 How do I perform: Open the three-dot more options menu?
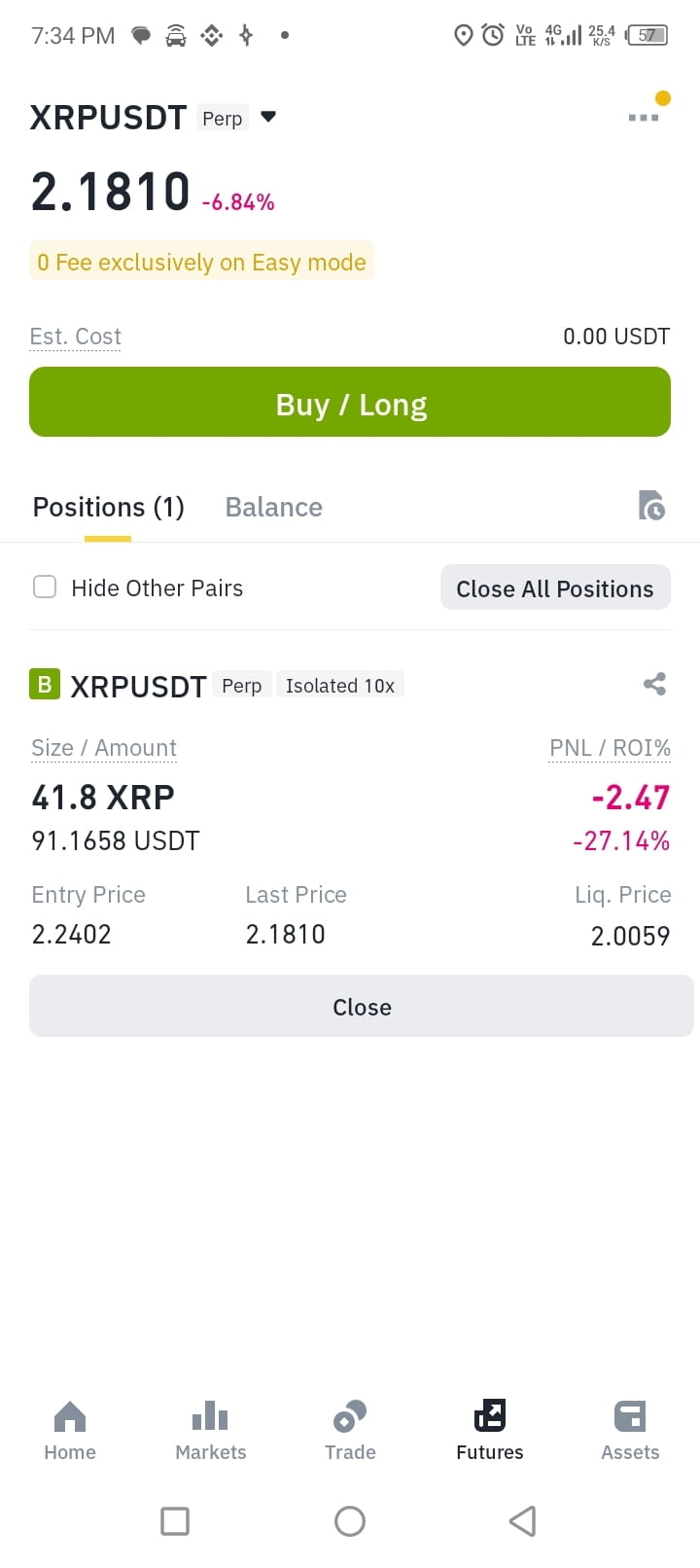point(643,117)
